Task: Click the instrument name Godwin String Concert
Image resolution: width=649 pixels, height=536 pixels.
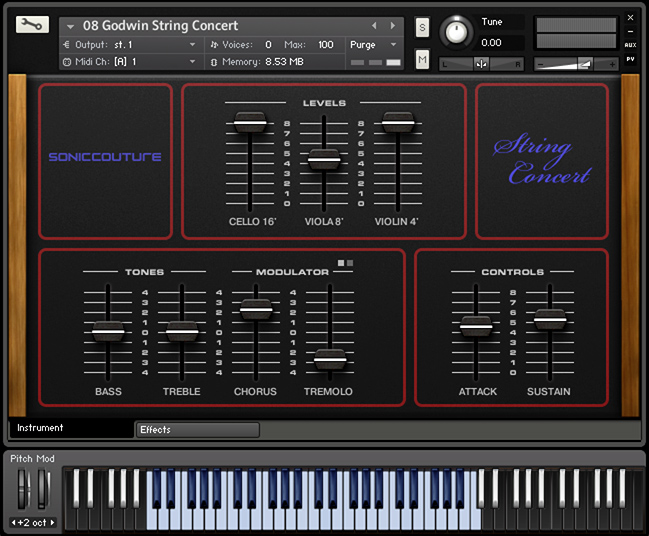Action: pos(160,26)
